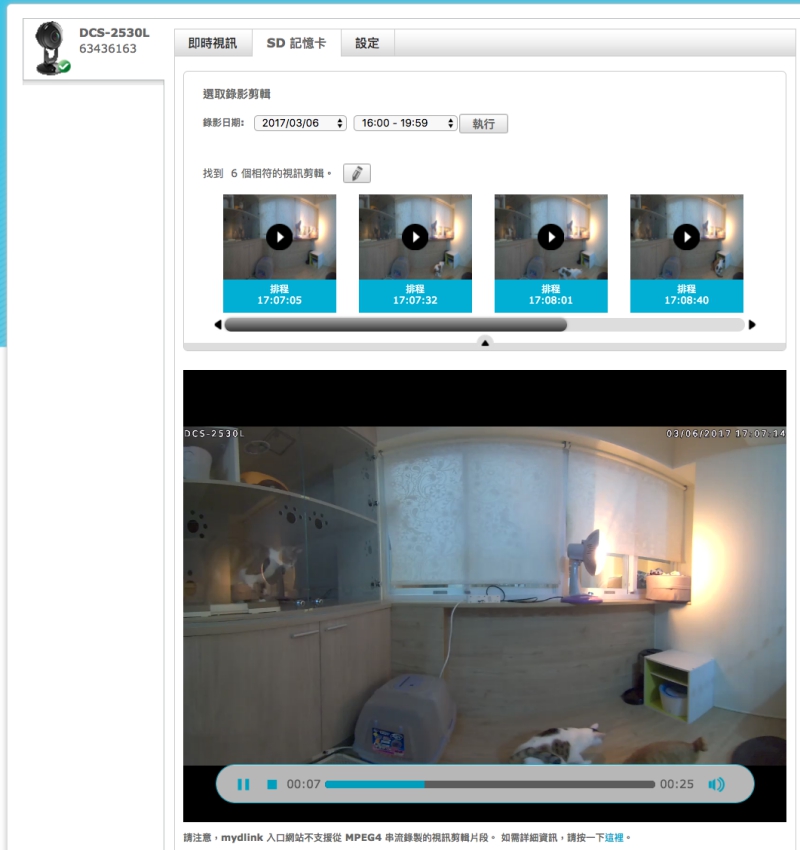Click the 排程 17:08:40 clip label
This screenshot has width=800, height=850.
pos(686,295)
